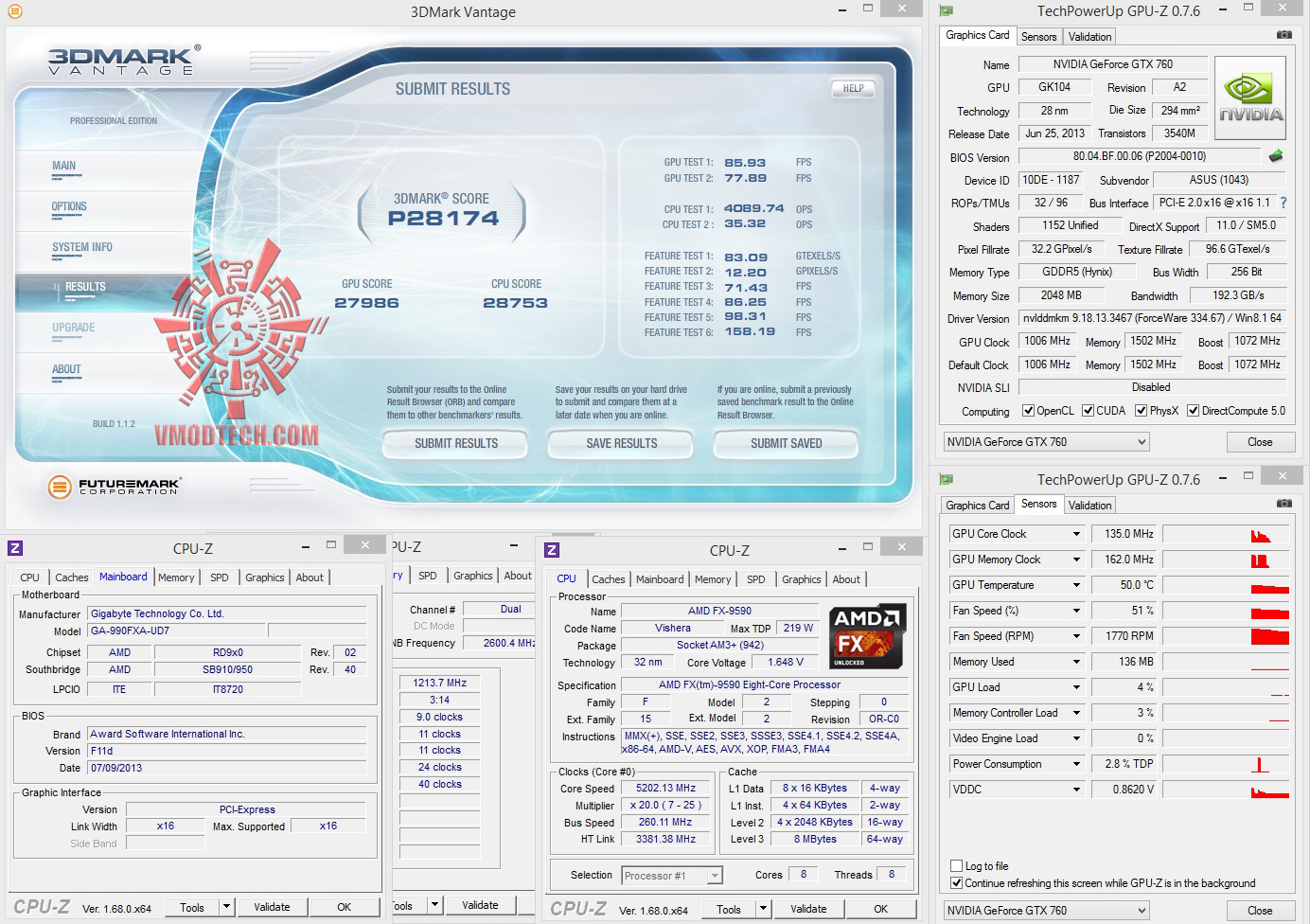Viewport: 1310px width, 924px height.
Task: Click the GPU-Z BIOS save chip icon
Action: point(1276,156)
